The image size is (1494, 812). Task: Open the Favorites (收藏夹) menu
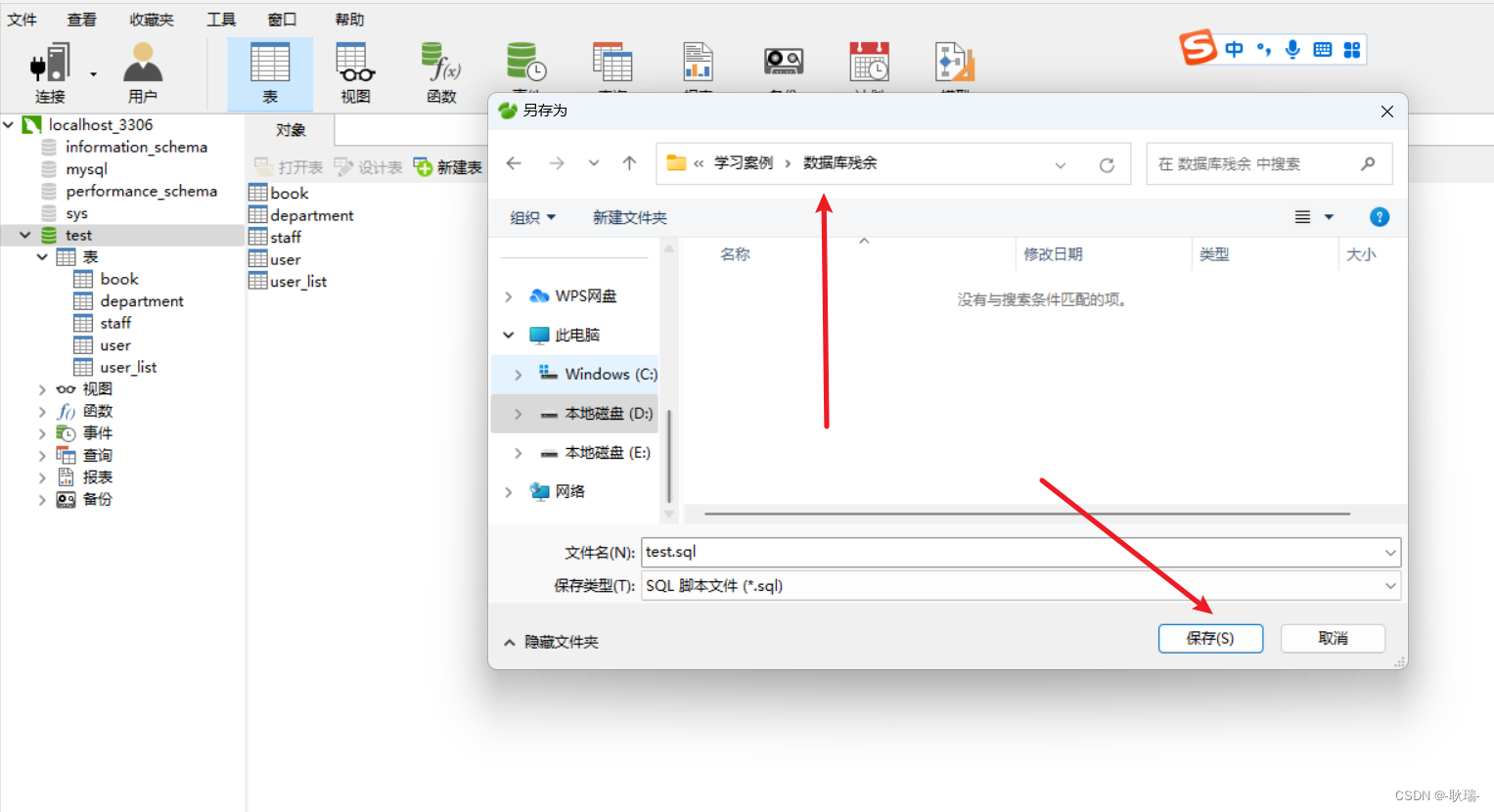point(152,20)
